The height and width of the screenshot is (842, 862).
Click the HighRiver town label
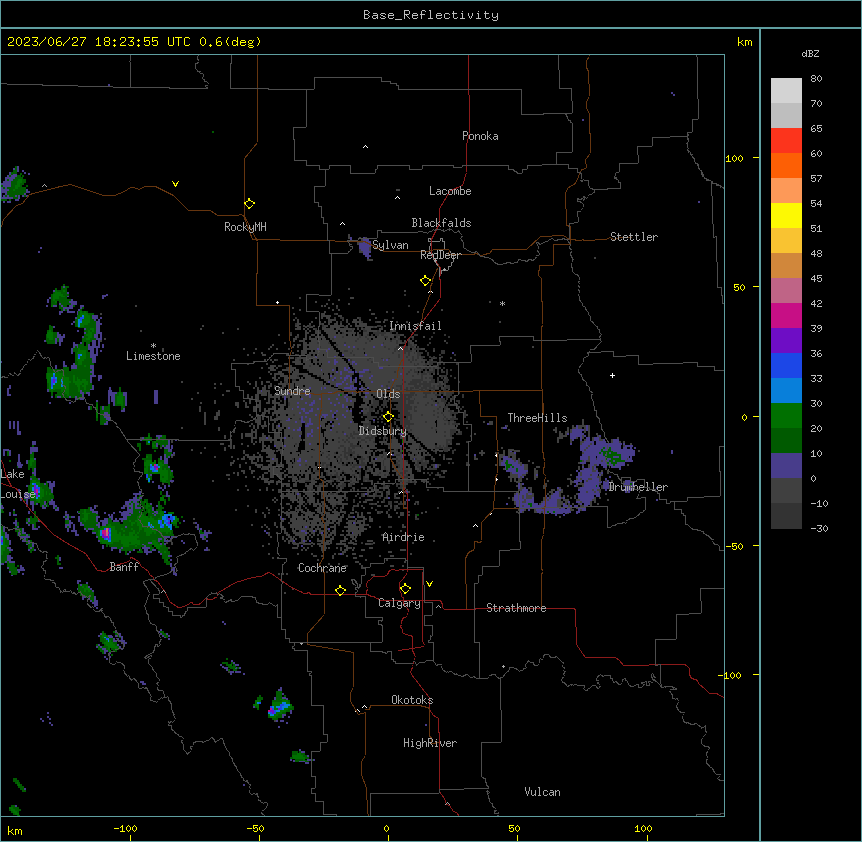coord(430,743)
